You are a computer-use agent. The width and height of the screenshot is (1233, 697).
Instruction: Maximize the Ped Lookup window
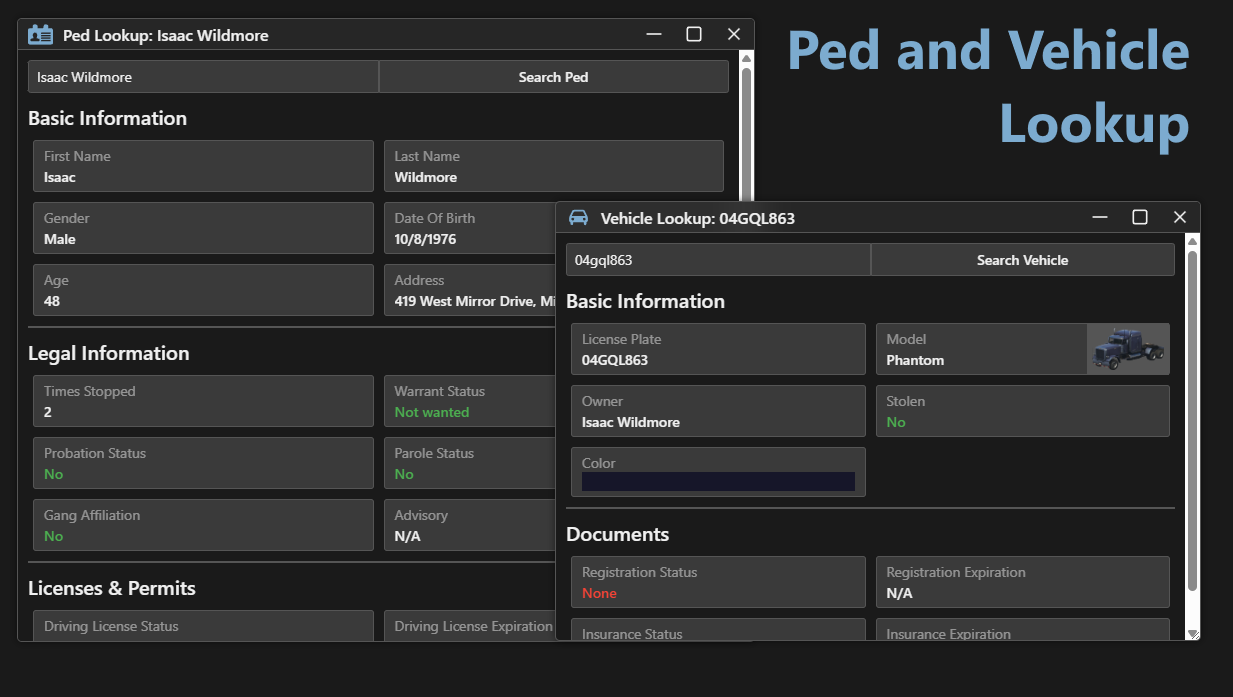click(694, 34)
